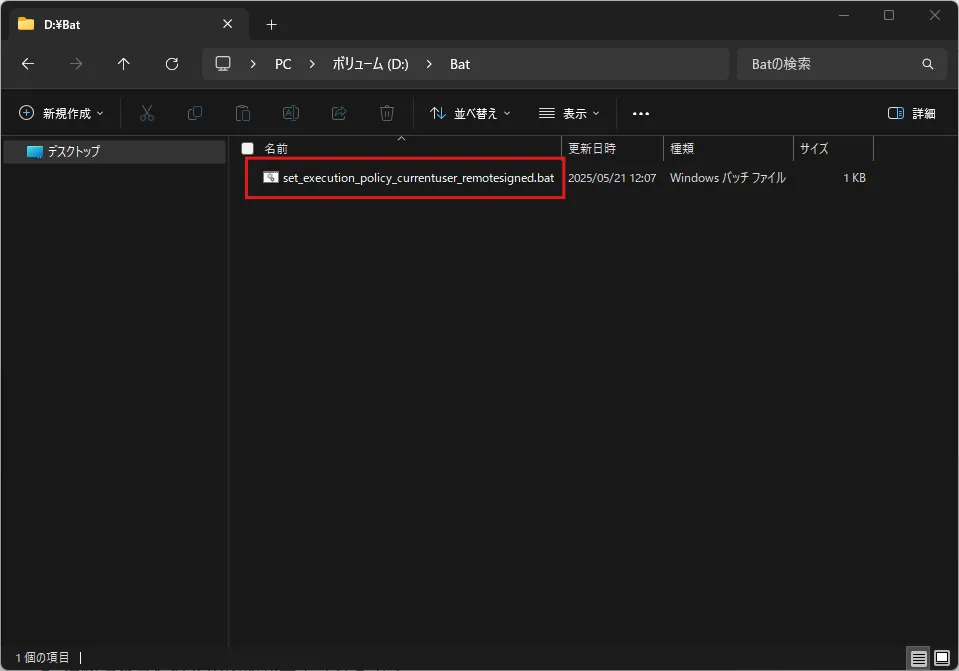This screenshot has width=959, height=671.
Task: Close the D:¥Bat tab
Action: [228, 24]
